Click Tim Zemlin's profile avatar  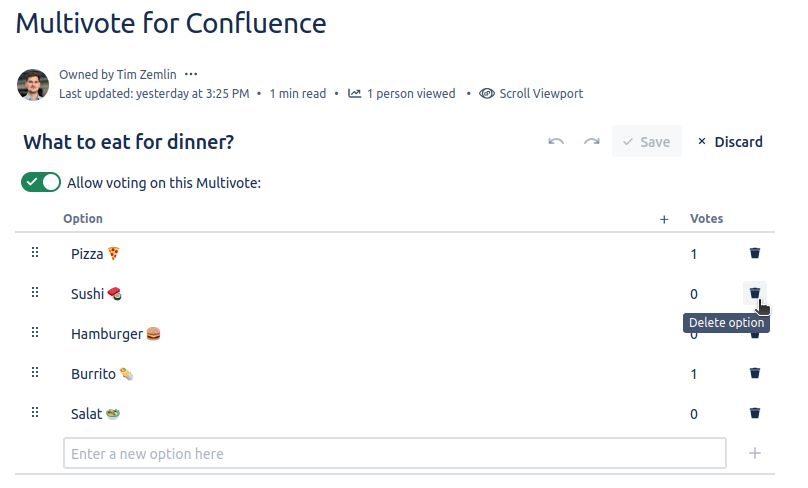click(33, 85)
